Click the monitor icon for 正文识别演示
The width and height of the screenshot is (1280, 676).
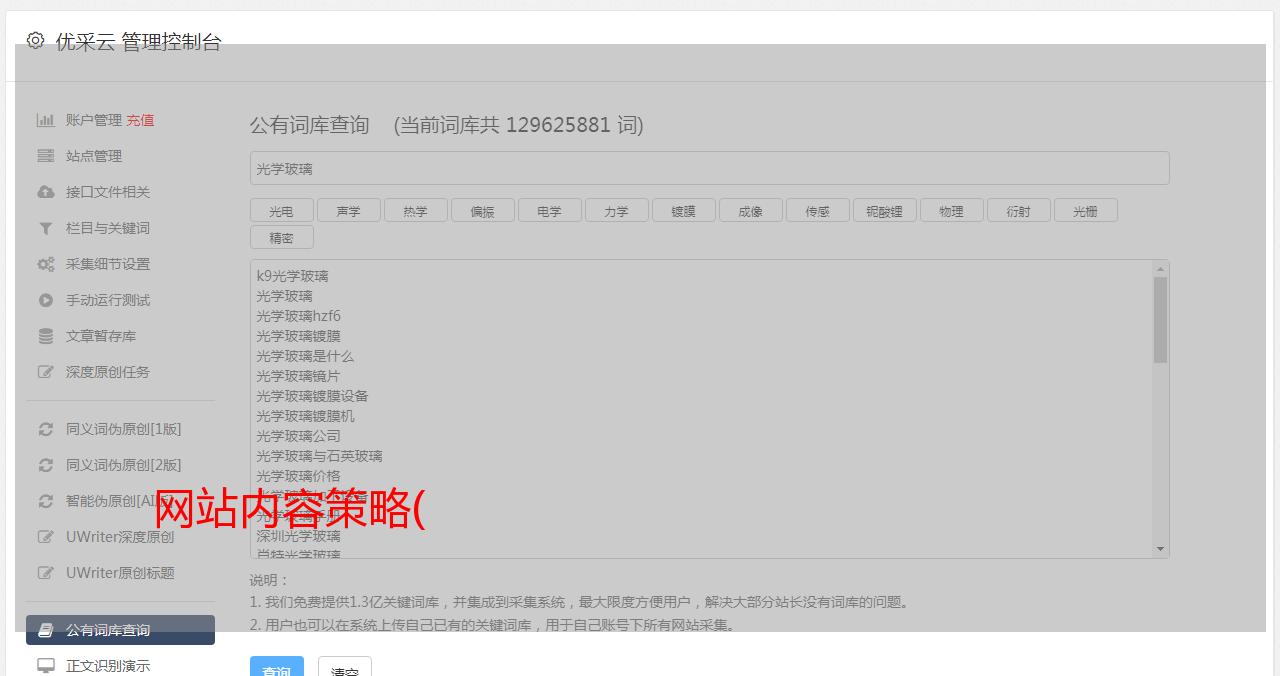46,665
